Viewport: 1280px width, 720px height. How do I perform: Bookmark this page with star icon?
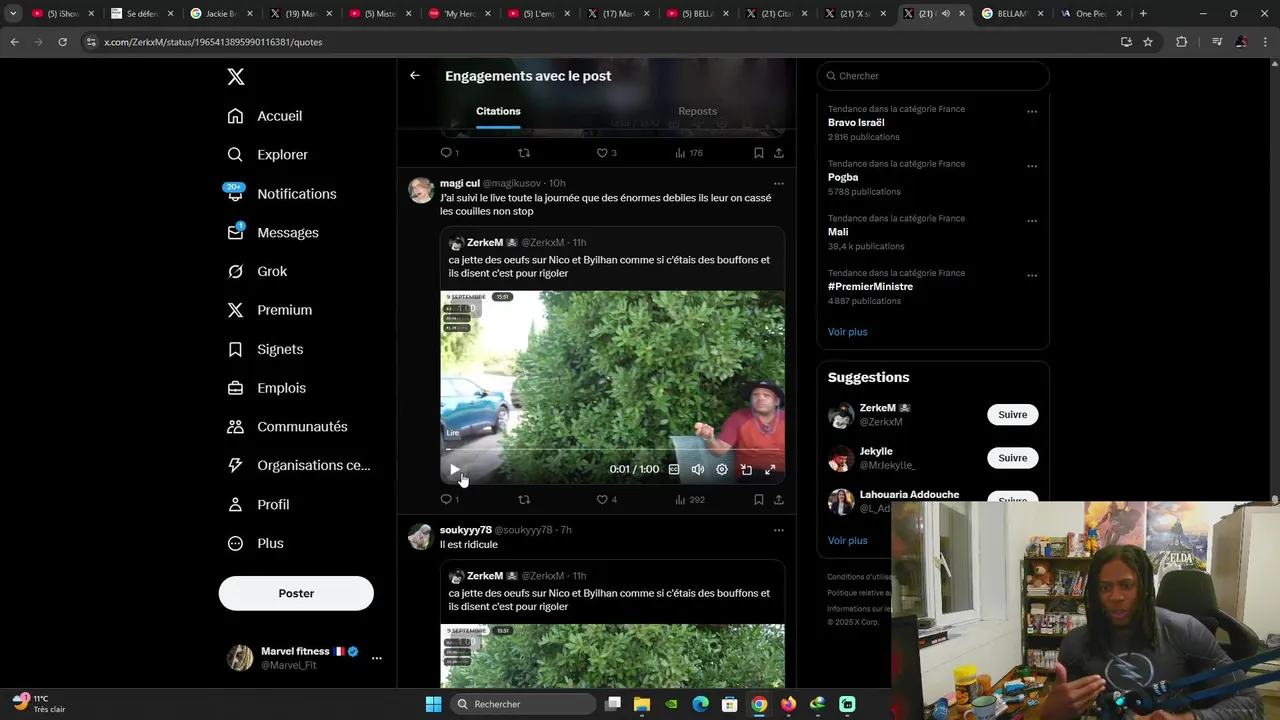pos(1148,42)
